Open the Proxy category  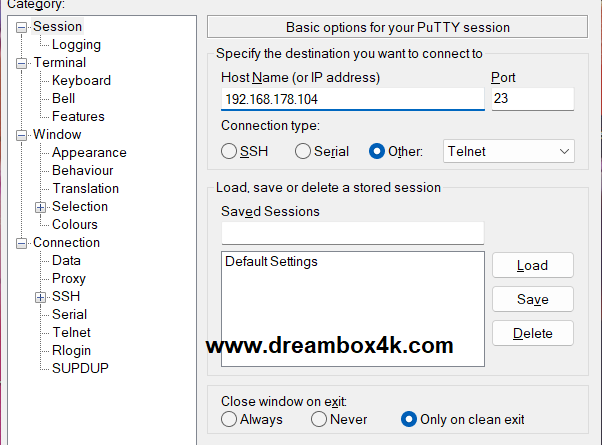pyautogui.click(x=69, y=279)
